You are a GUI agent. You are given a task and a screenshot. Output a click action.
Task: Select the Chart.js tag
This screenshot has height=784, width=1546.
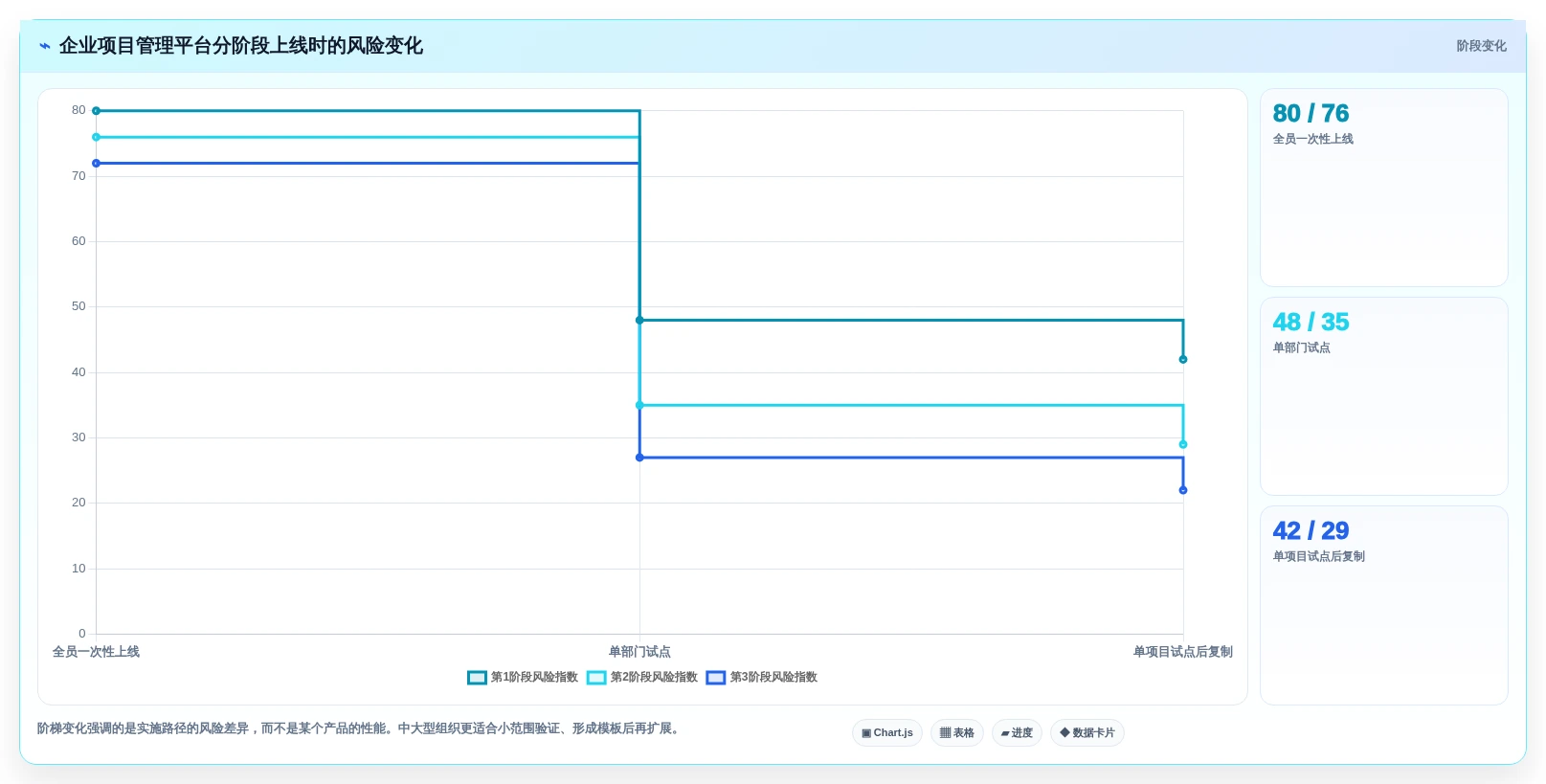pos(887,733)
